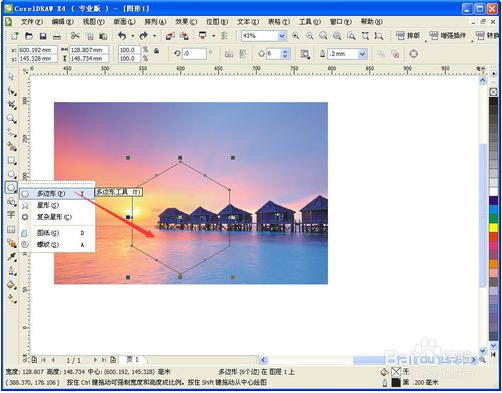
Task: Click the Export icon
Action: [184, 36]
